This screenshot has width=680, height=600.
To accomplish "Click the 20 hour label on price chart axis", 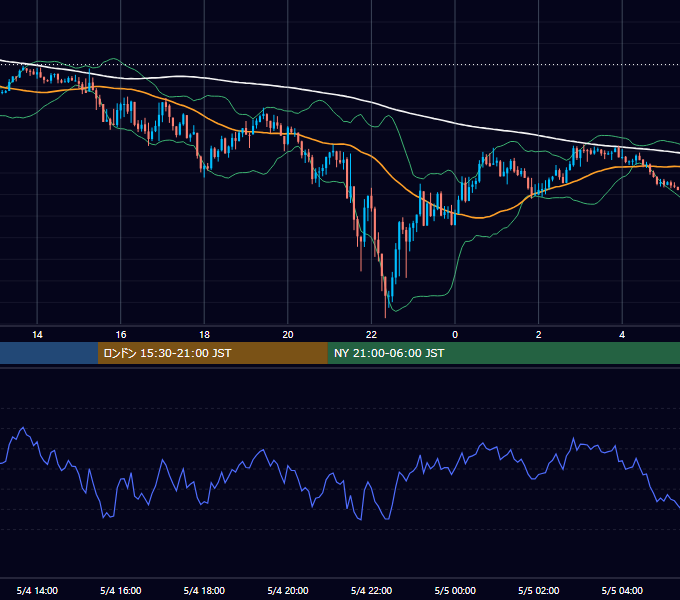I will [x=288, y=335].
